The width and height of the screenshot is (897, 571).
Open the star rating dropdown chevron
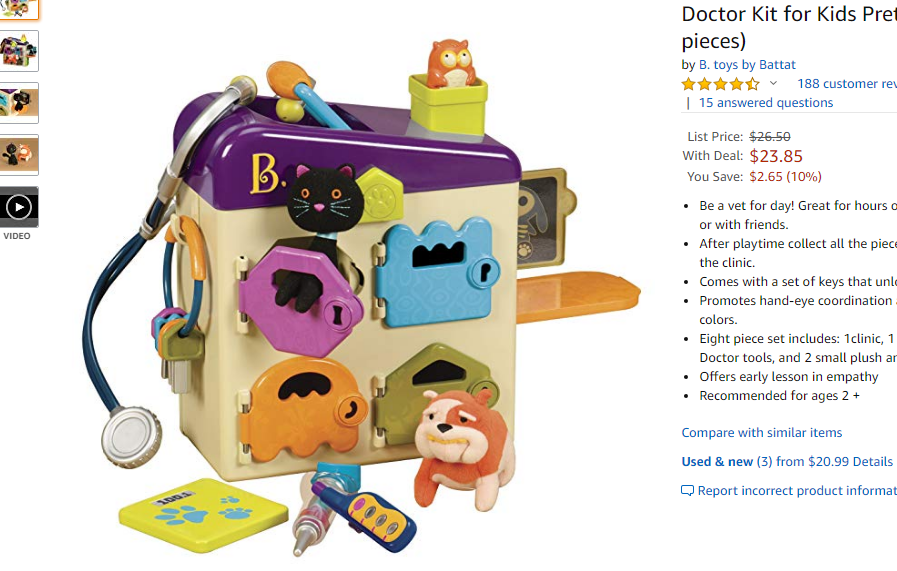(x=773, y=84)
